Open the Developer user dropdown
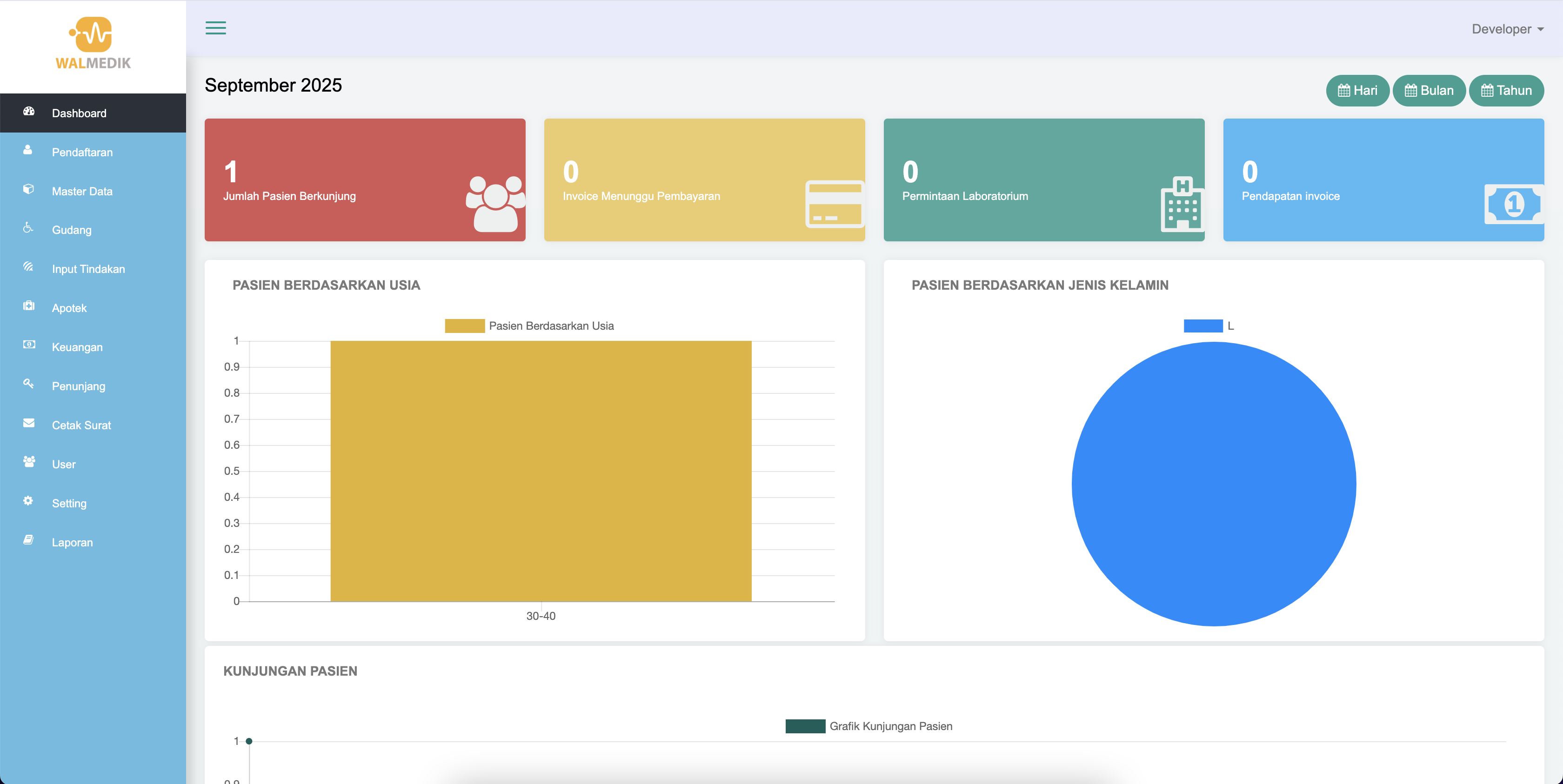The height and width of the screenshot is (784, 1563). (1507, 29)
